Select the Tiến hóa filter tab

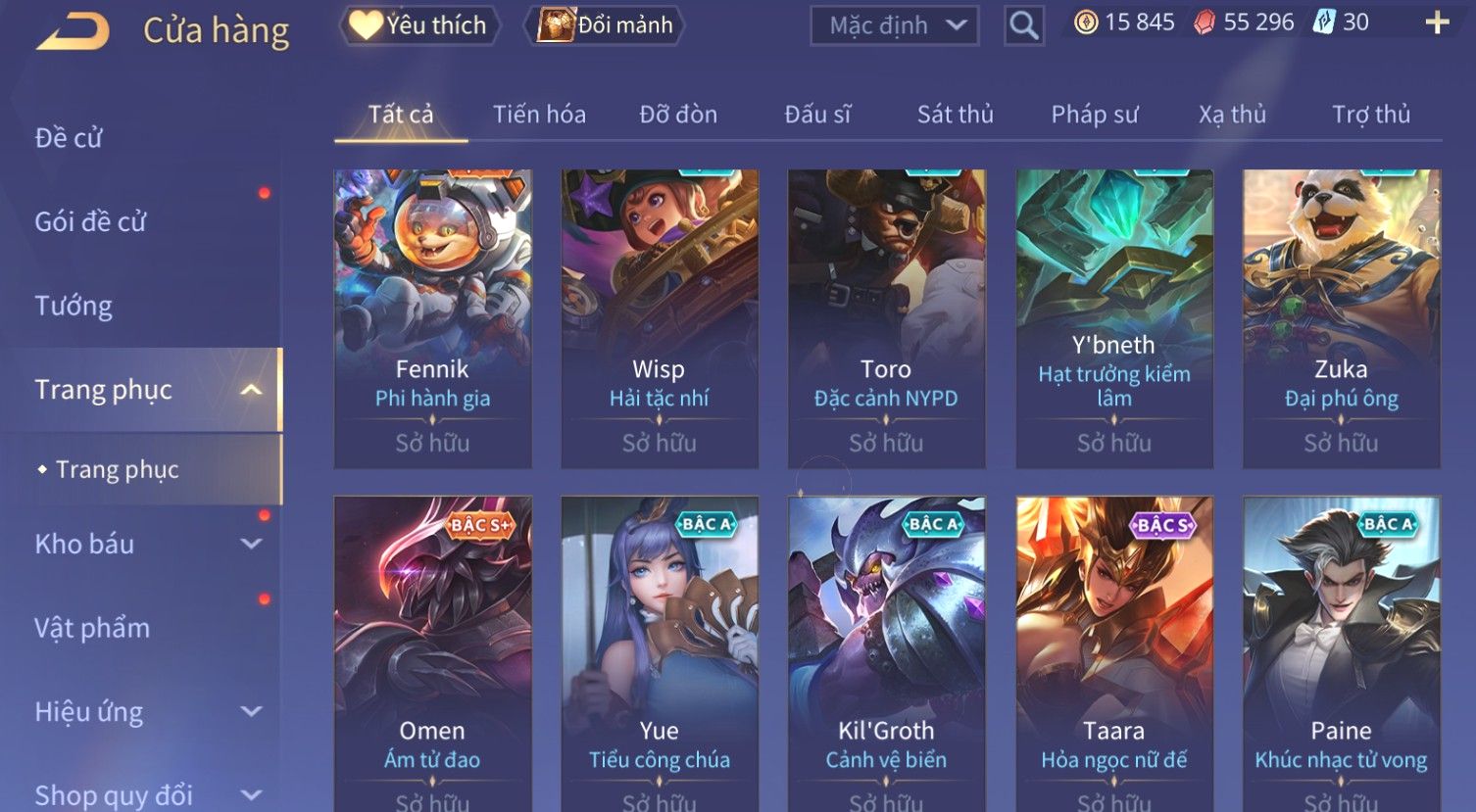click(x=539, y=115)
